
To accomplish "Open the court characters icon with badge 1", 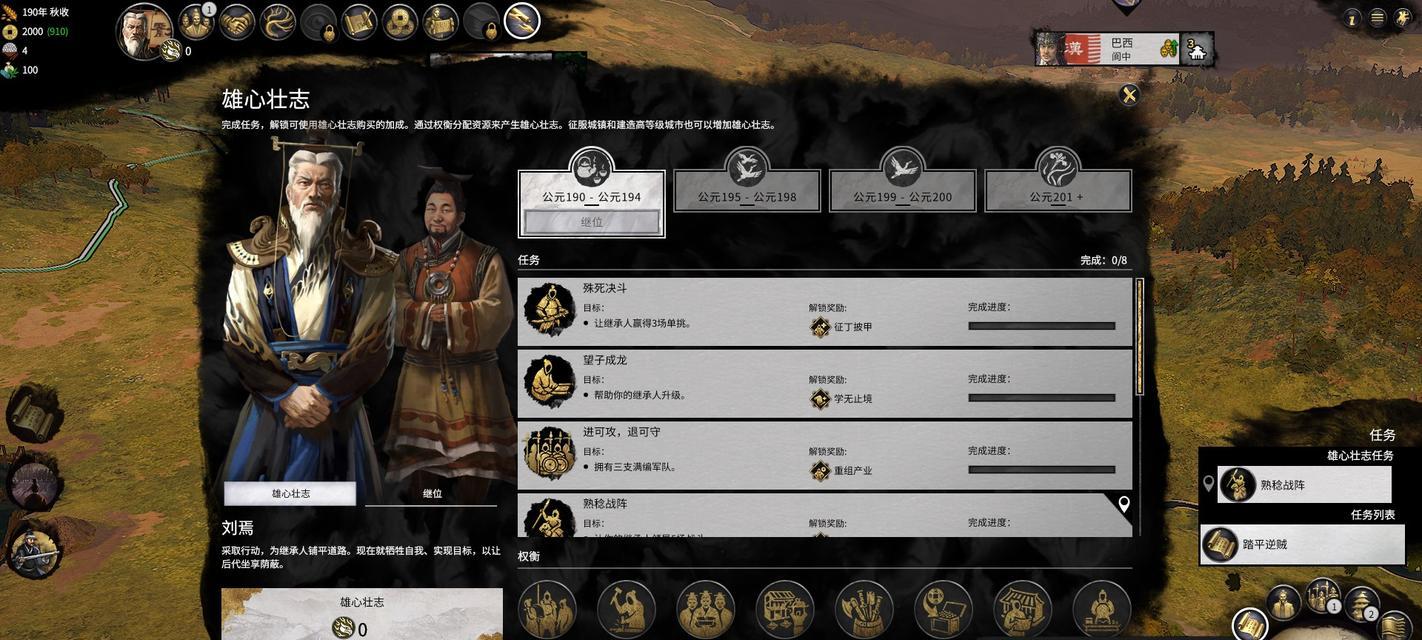I will coord(196,22).
